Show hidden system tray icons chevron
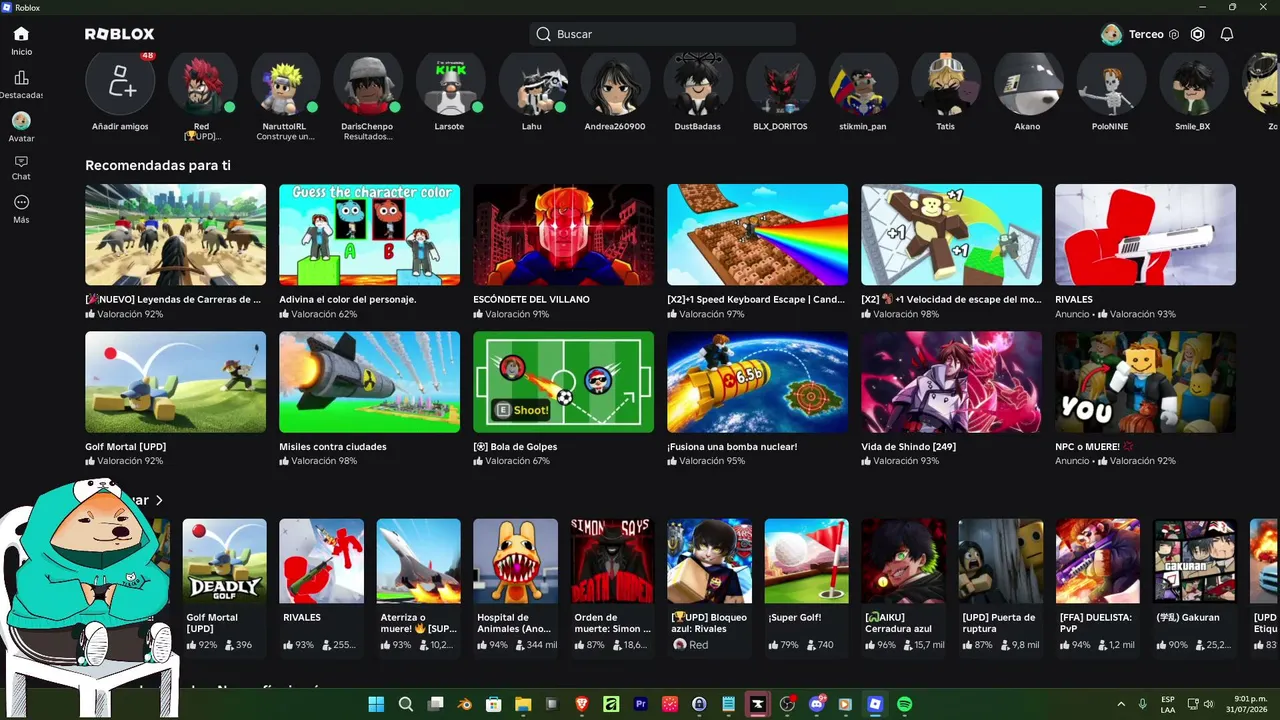Image resolution: width=1280 pixels, height=720 pixels. 1120,704
